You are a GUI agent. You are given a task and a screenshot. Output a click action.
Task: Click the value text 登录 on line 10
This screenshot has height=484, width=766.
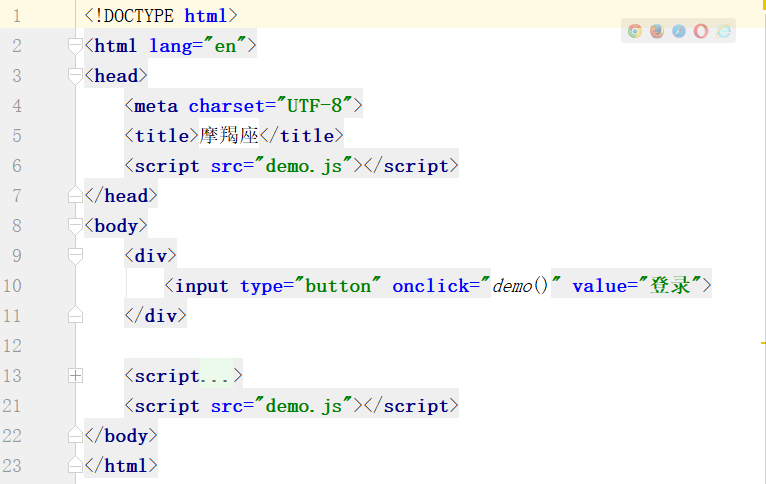click(670, 285)
